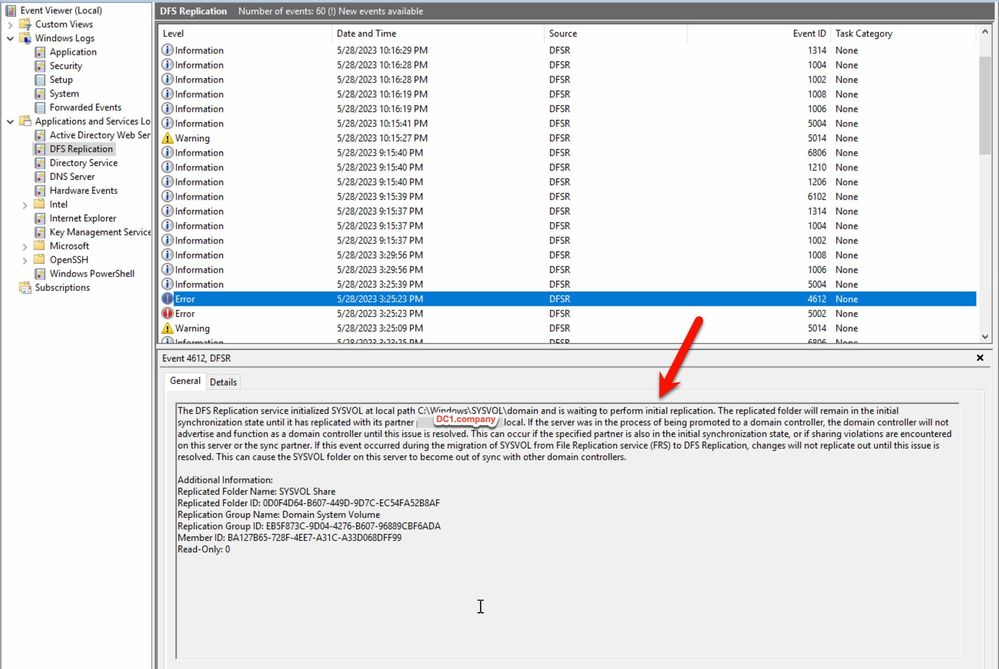Open the Directory Service log icon
The image size is (999, 669).
coord(40,163)
